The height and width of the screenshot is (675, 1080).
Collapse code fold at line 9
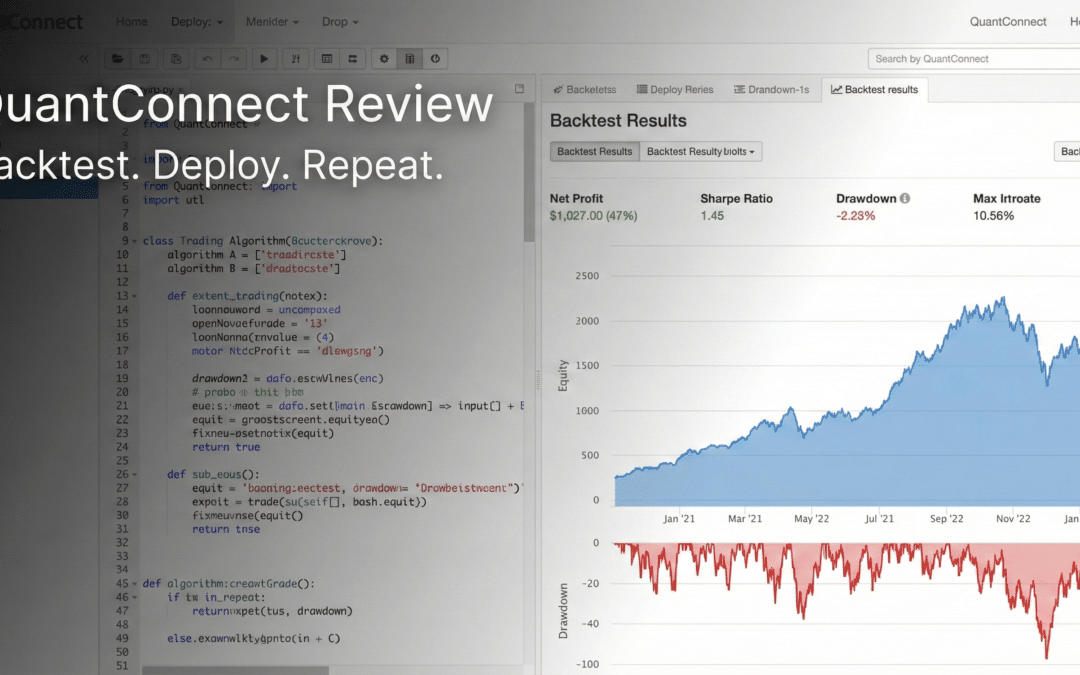click(x=134, y=241)
